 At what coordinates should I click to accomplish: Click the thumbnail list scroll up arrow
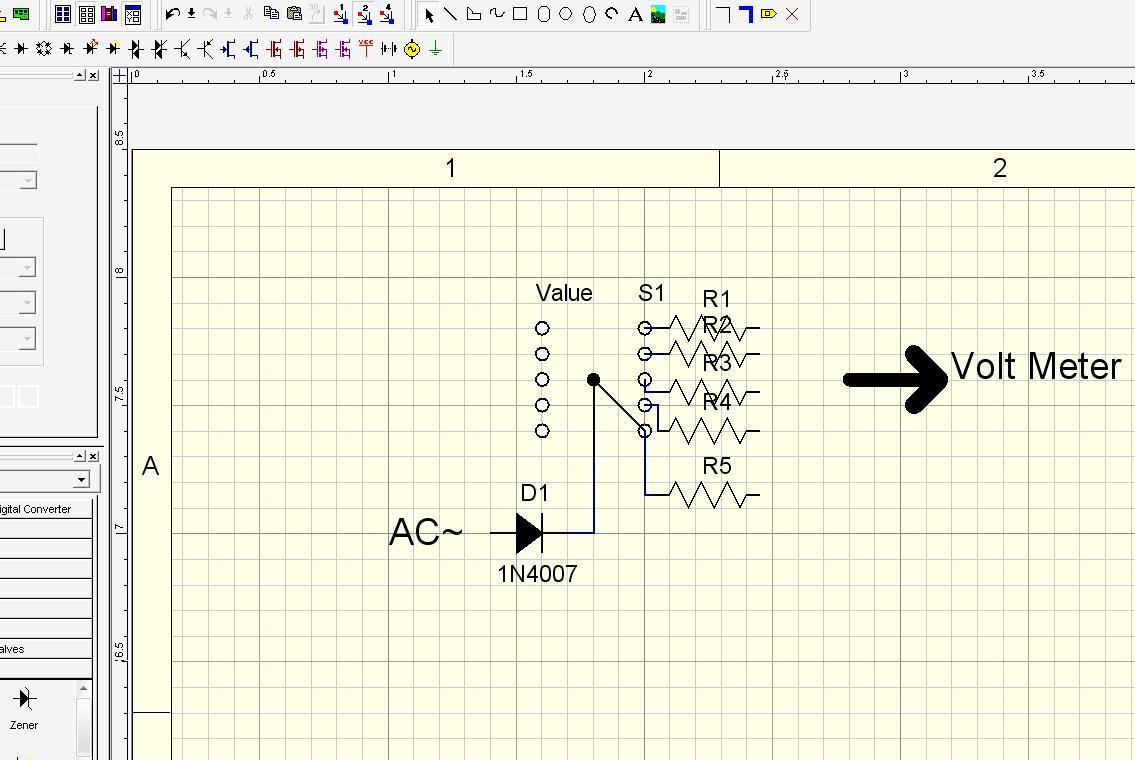83,688
